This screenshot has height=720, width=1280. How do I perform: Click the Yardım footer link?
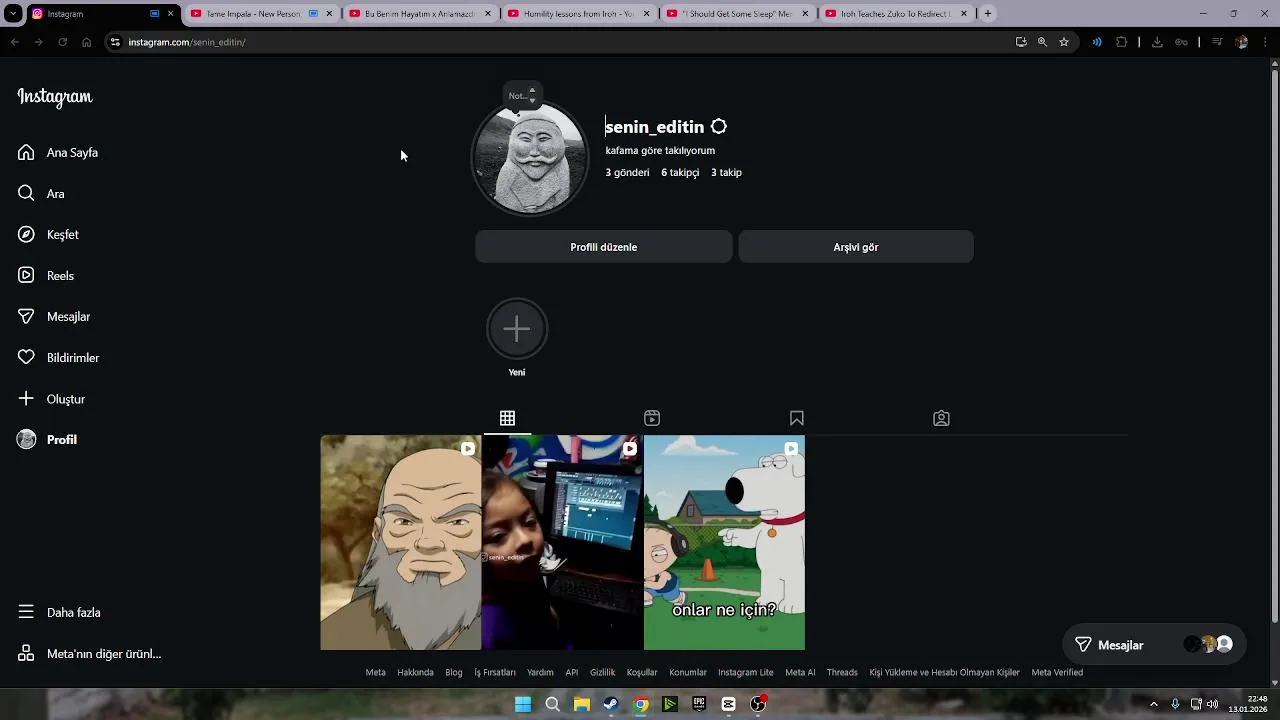[x=540, y=673]
